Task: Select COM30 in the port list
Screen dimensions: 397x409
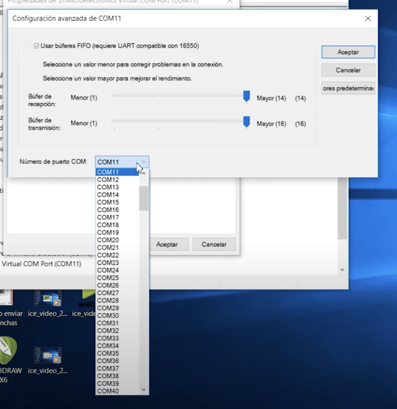Action: (117, 315)
